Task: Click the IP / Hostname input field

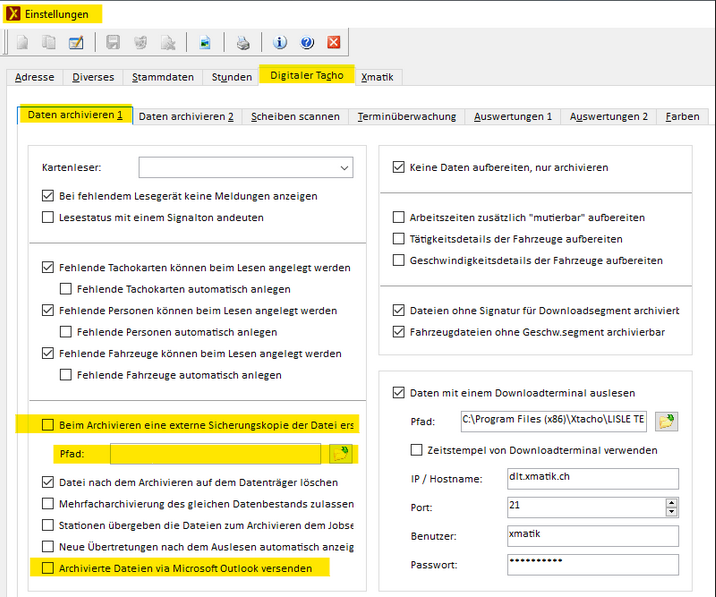Action: (592, 479)
